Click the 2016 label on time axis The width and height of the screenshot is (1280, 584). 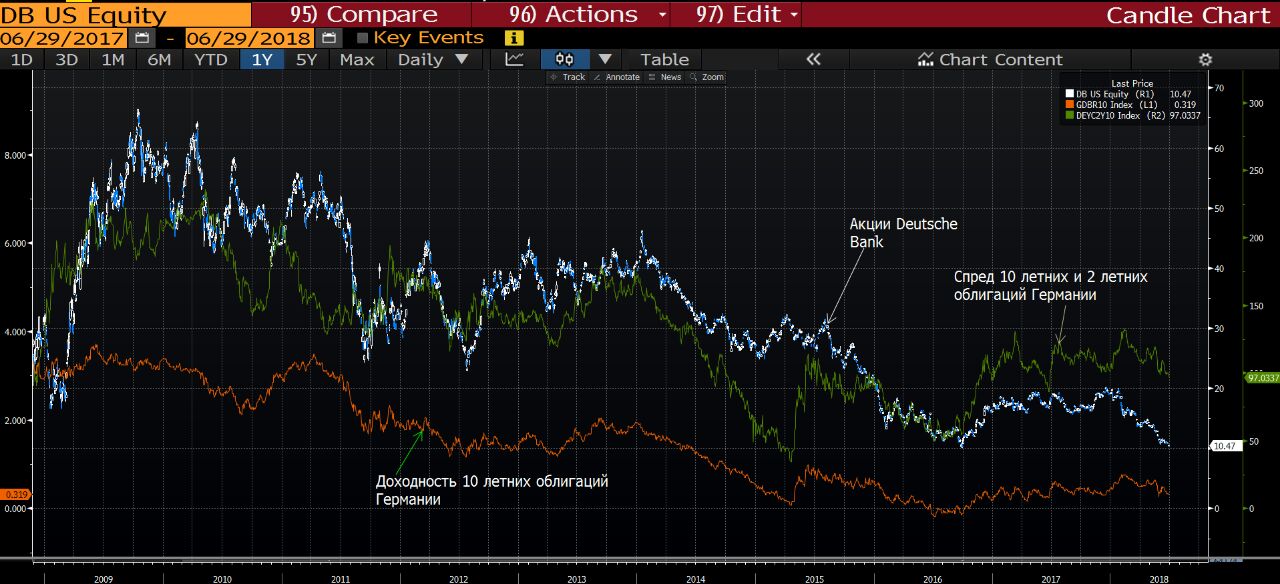pos(932,579)
